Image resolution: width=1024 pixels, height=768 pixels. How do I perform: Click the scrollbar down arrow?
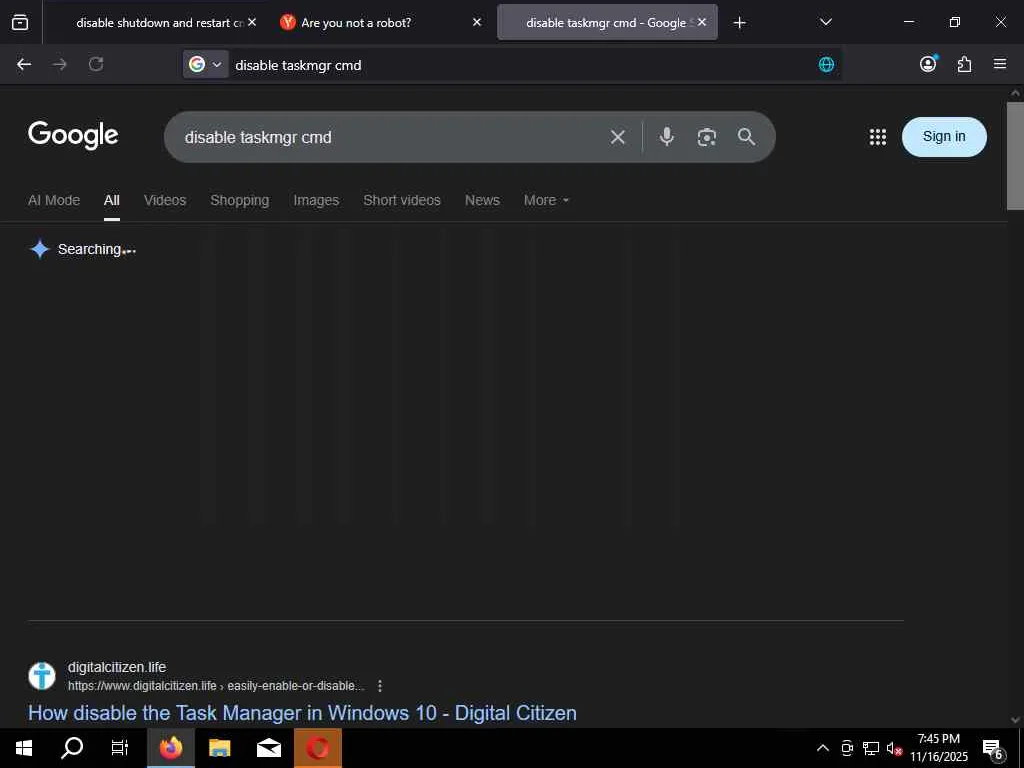(x=1015, y=720)
